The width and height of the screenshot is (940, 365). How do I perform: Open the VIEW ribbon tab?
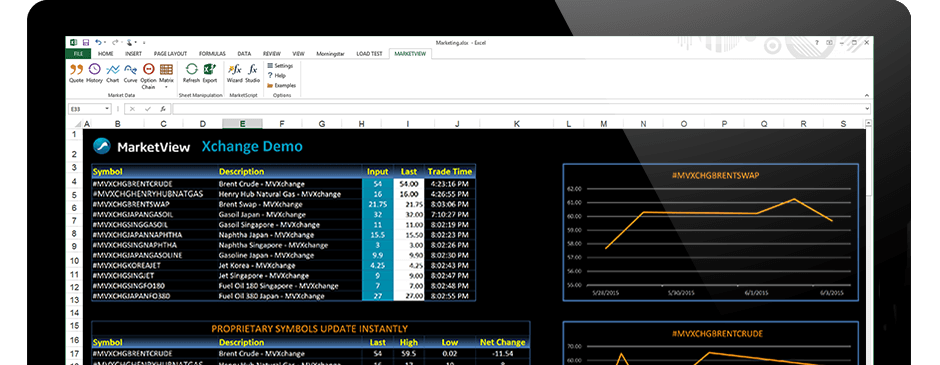(298, 53)
